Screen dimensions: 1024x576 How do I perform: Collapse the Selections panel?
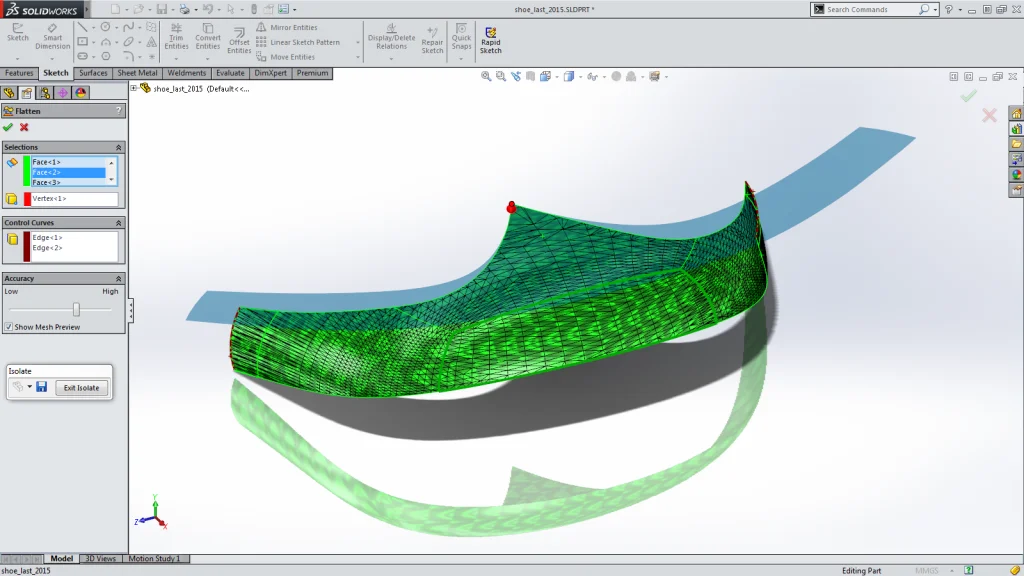[120, 146]
